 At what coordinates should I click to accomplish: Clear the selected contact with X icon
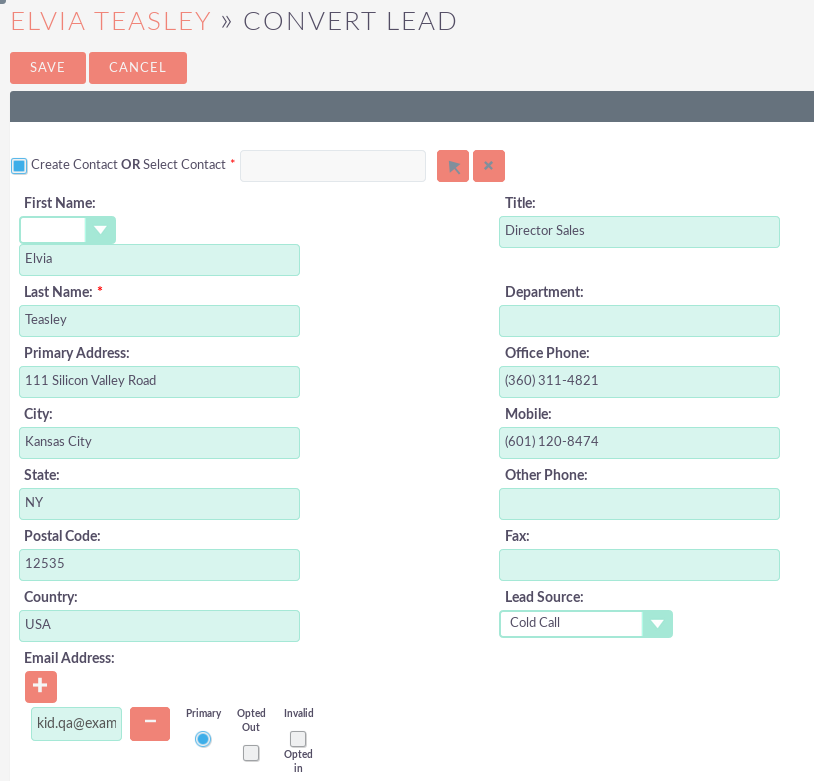489,166
